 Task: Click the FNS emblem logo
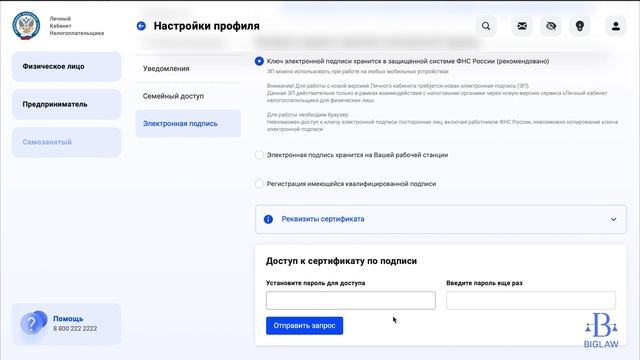click(26, 26)
